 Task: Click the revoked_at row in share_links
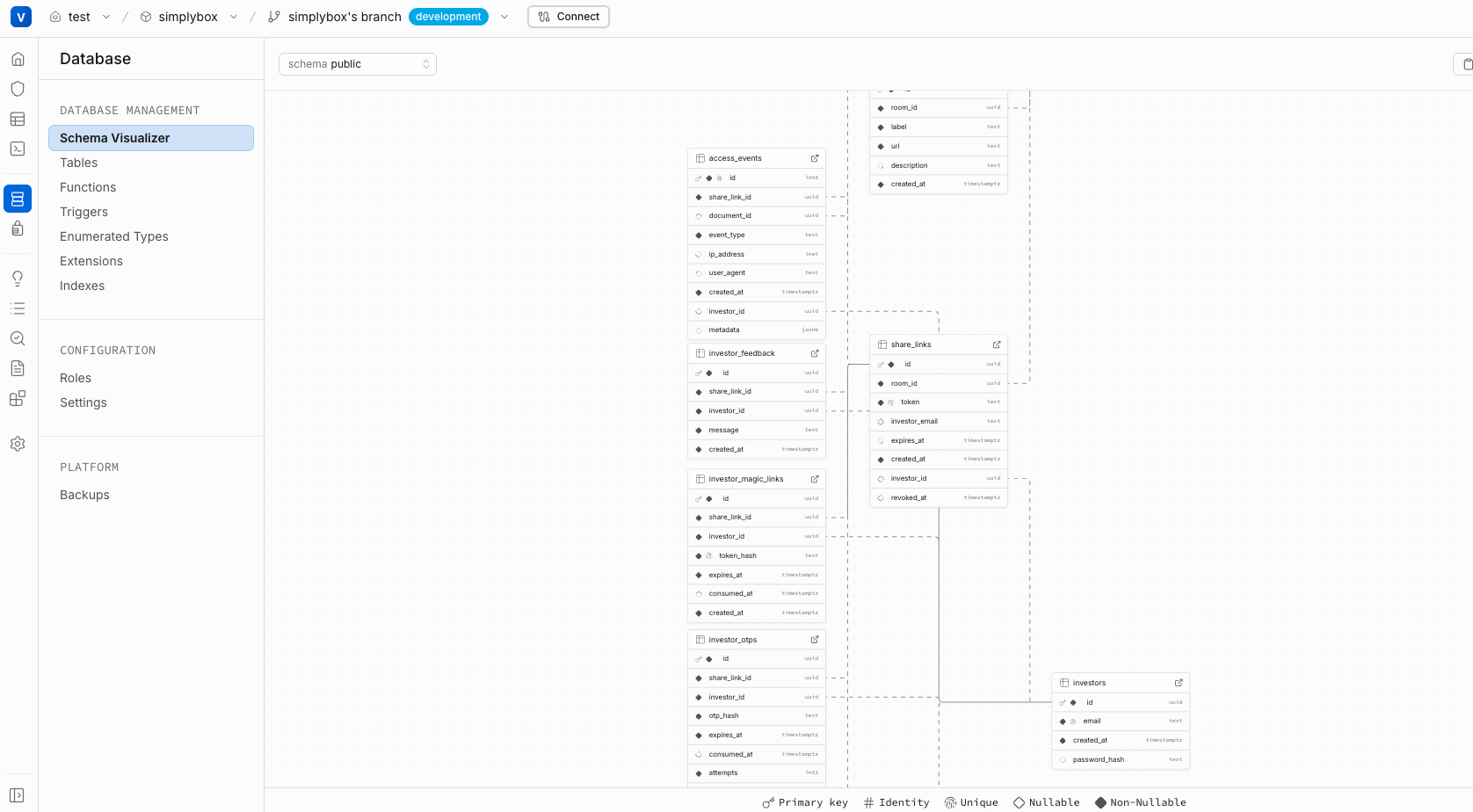click(x=939, y=497)
